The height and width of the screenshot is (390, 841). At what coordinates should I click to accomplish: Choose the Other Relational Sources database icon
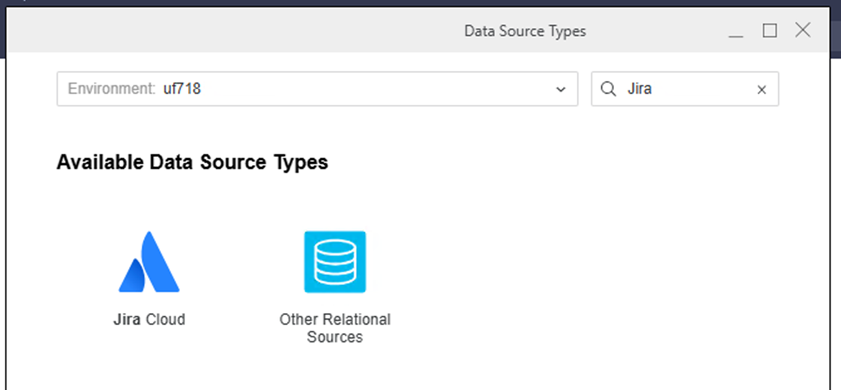335,262
